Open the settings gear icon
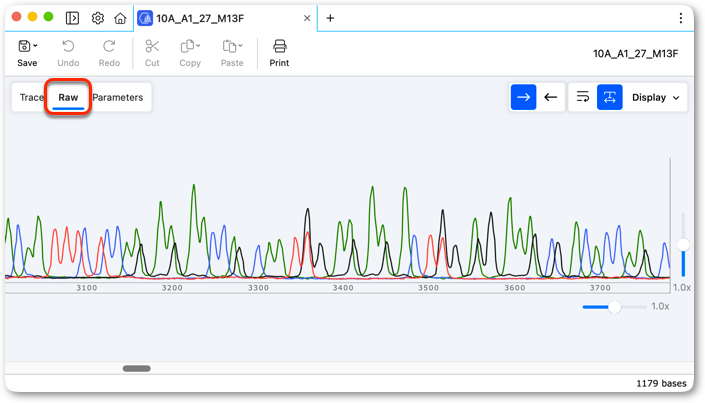Viewport: 705px width, 403px height. 98,18
